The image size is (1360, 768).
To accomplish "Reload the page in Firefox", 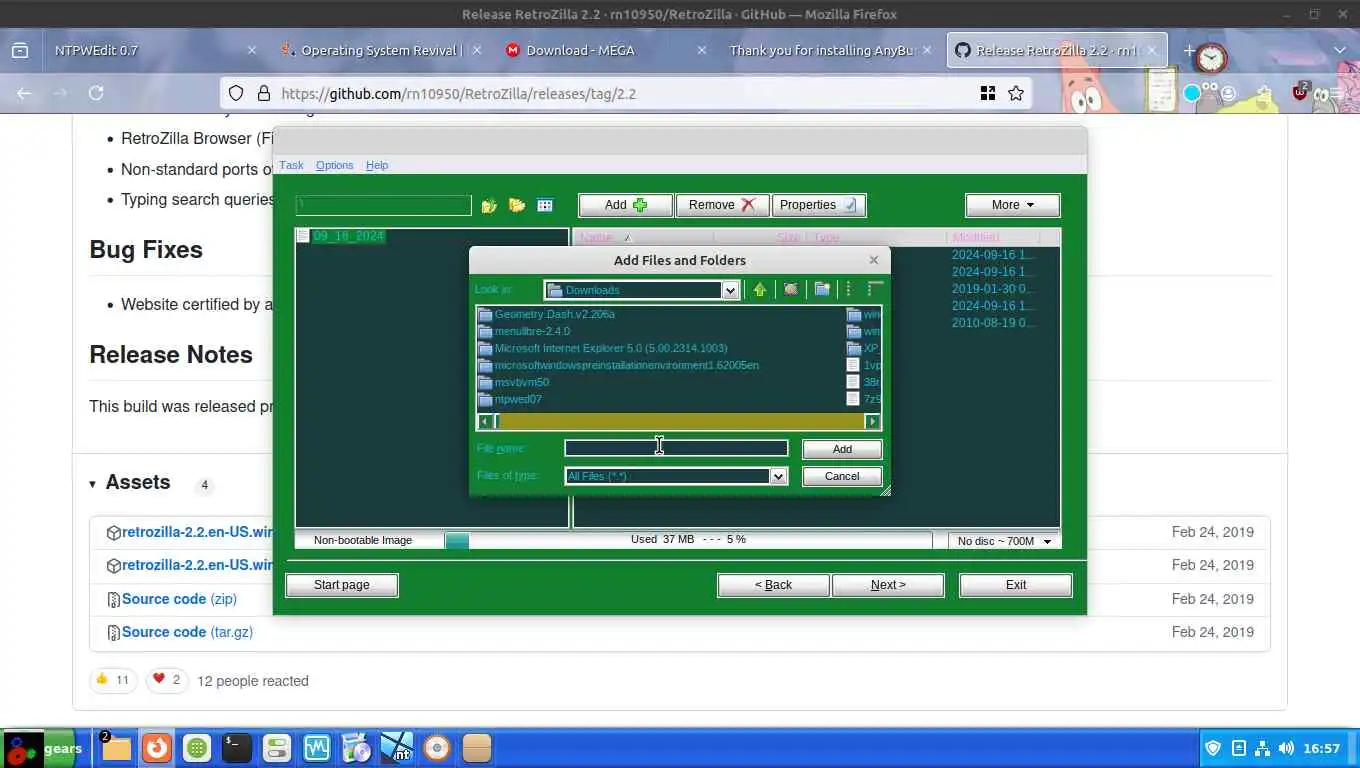I will click(96, 93).
